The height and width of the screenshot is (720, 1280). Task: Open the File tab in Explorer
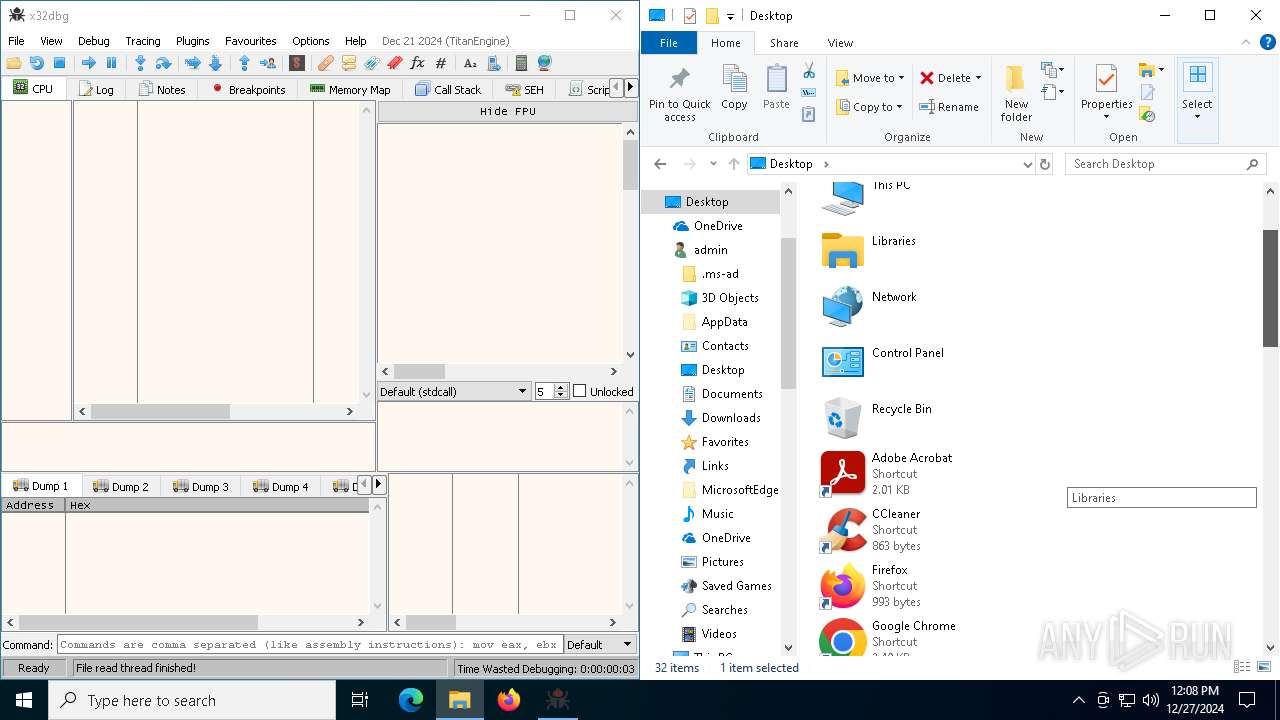coord(669,43)
